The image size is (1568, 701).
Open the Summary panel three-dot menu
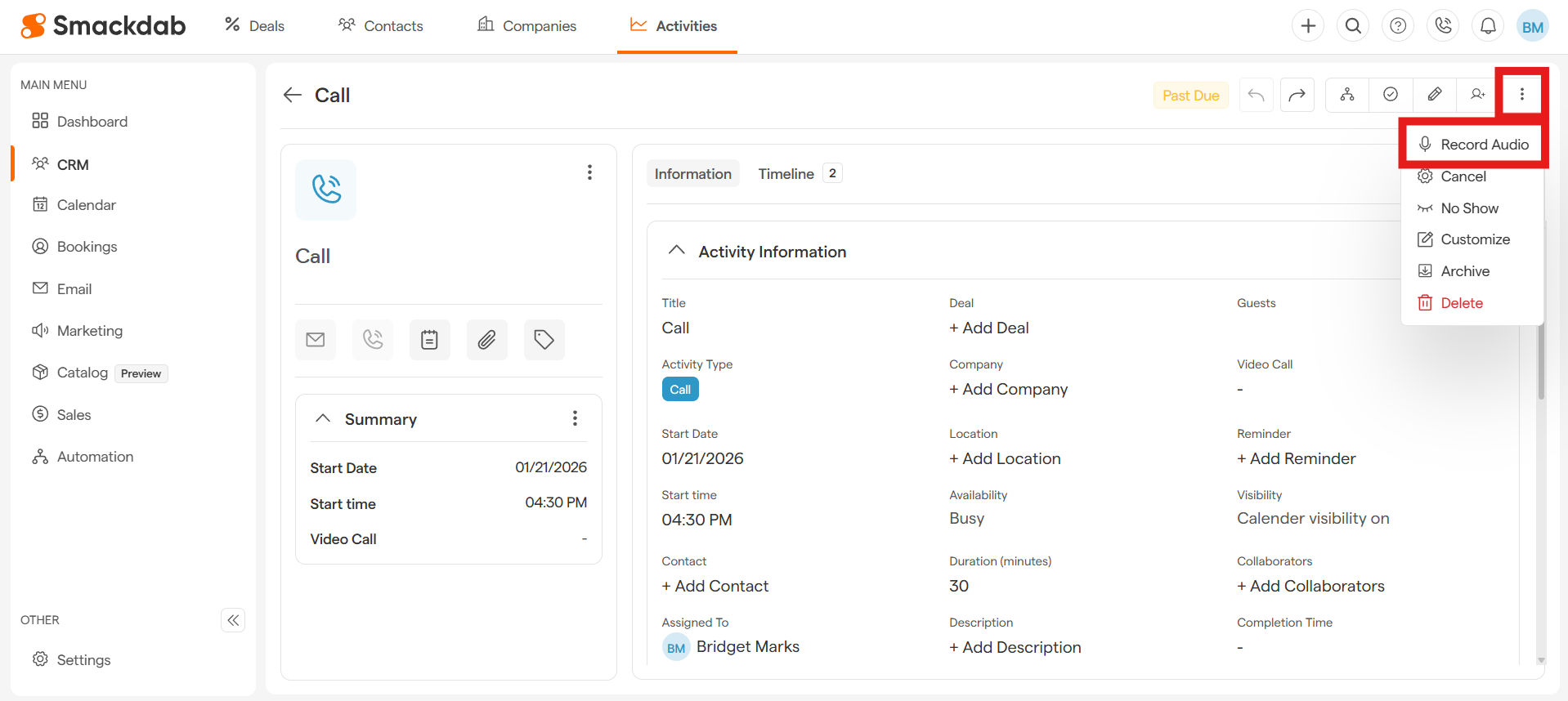575,418
